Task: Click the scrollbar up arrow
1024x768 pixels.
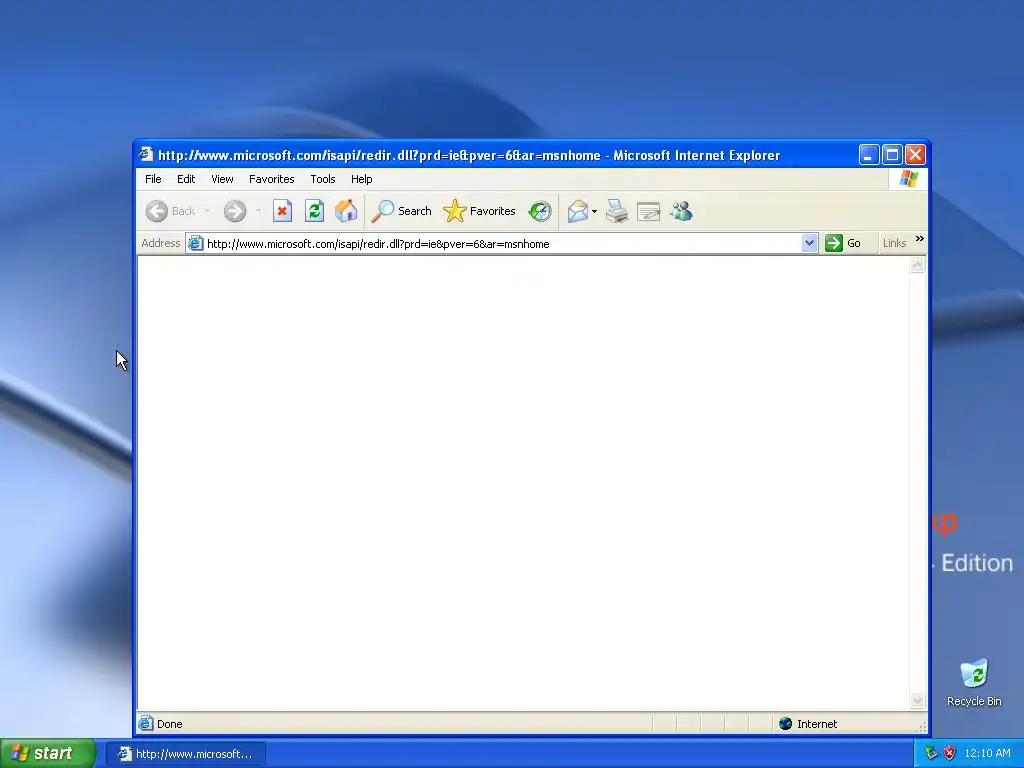Action: (x=917, y=264)
